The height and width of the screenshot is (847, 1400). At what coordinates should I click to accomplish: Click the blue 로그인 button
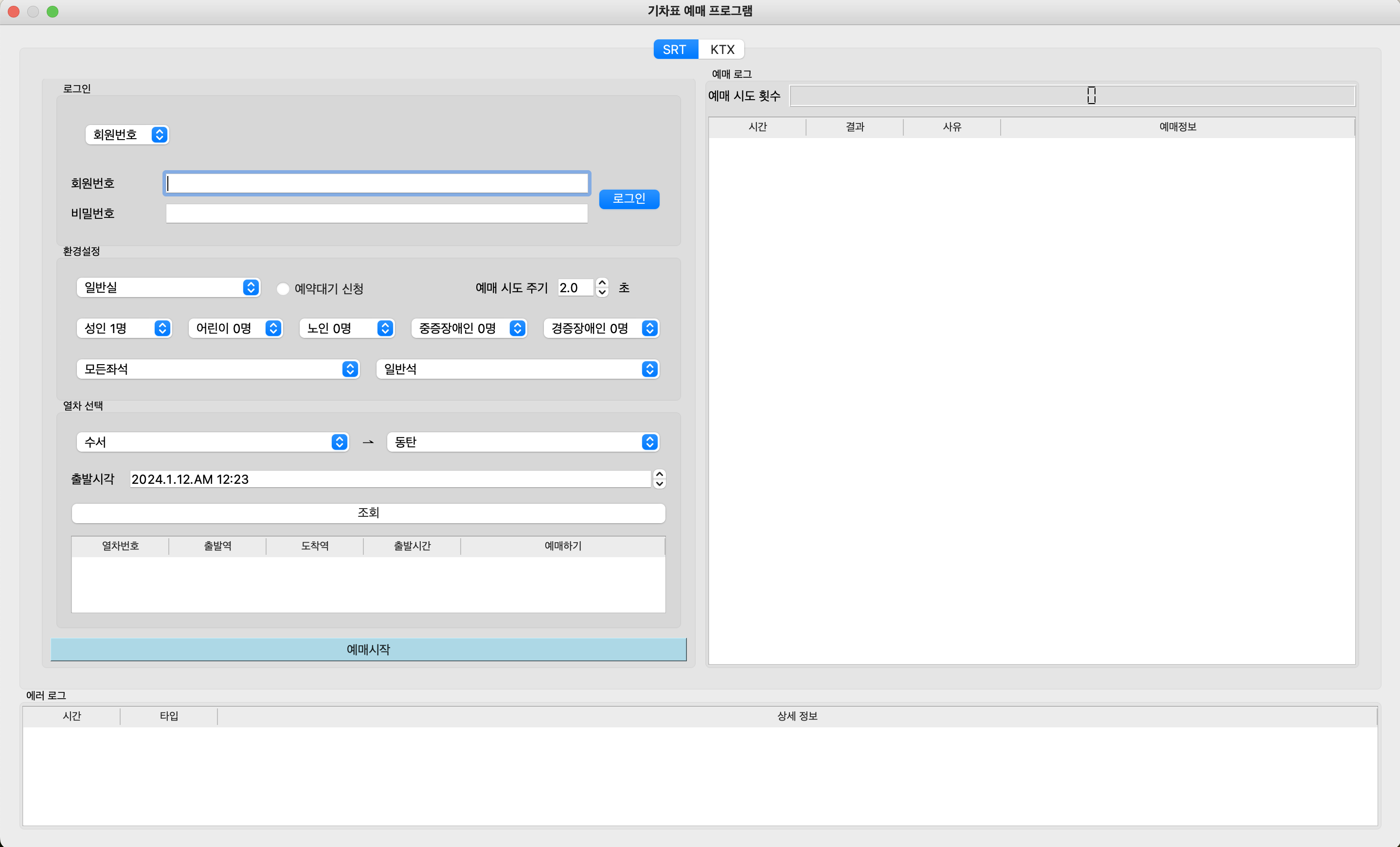[629, 199]
